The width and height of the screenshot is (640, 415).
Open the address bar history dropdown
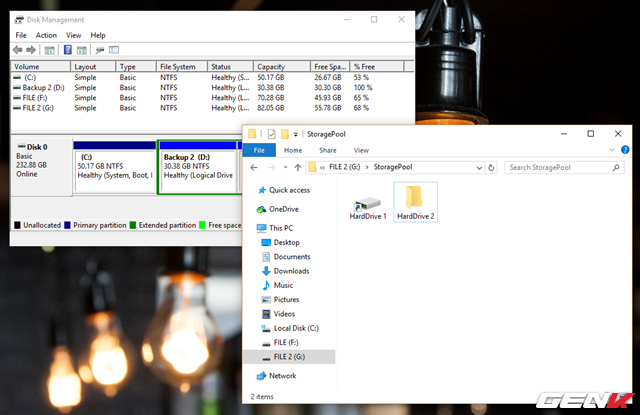point(477,167)
